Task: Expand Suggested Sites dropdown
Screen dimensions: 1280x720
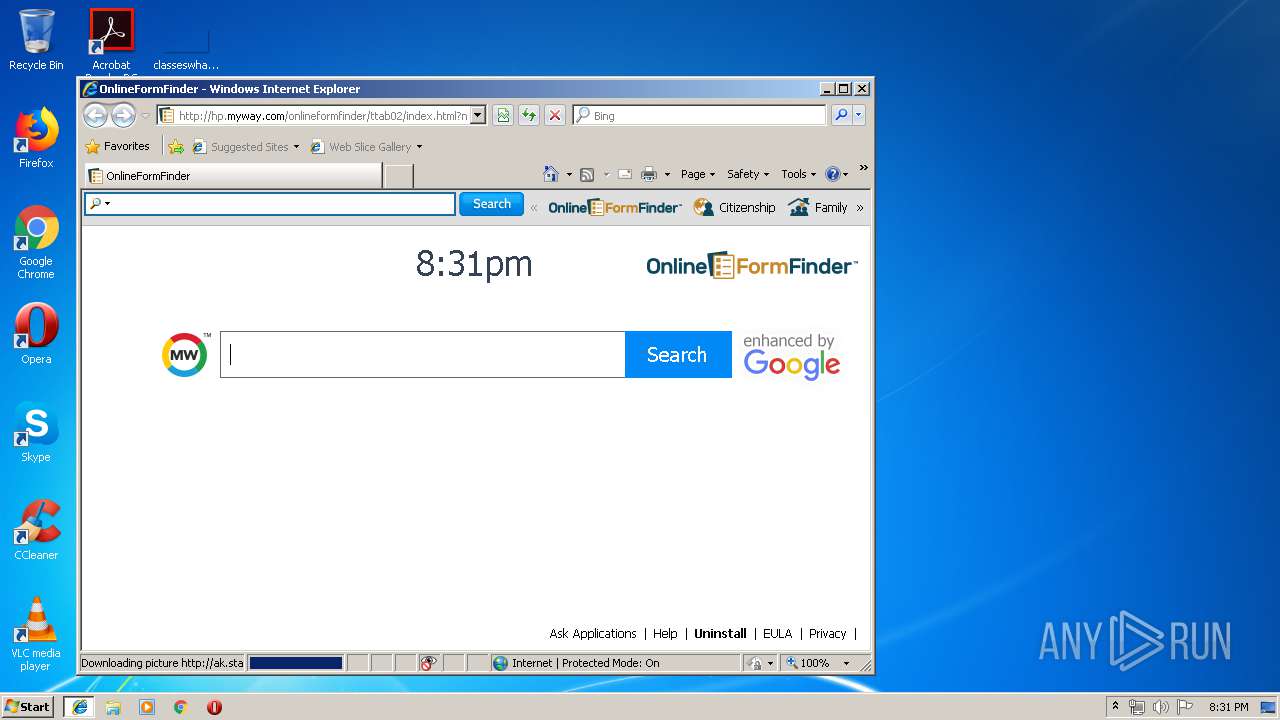Action: (x=296, y=147)
